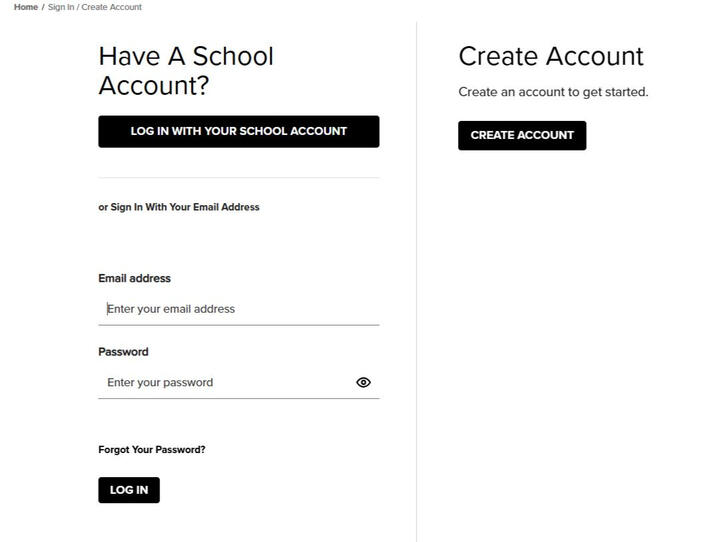Click the Password field label
The height and width of the screenshot is (542, 719).
[x=123, y=352]
